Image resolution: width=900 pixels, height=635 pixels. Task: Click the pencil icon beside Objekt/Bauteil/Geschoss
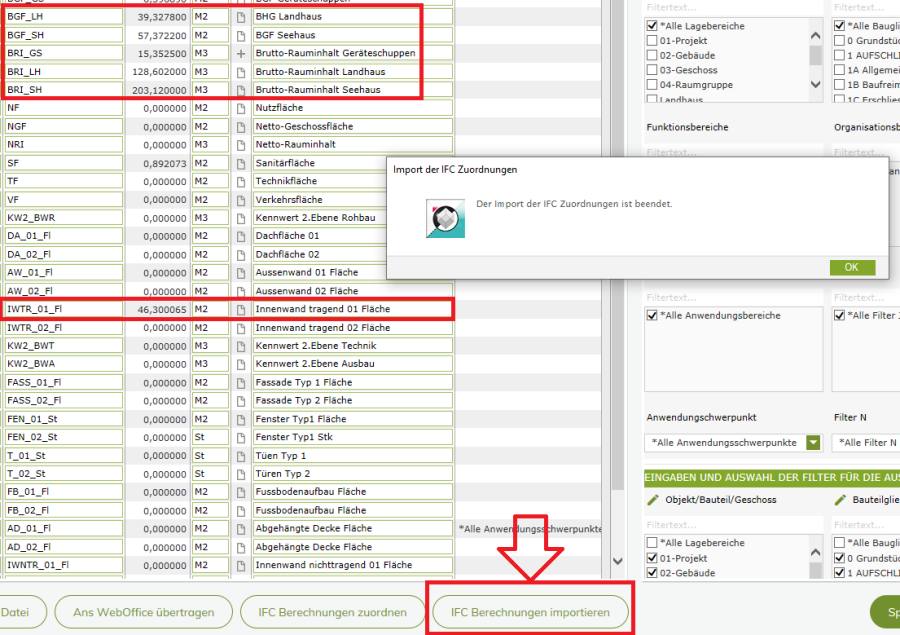coord(654,499)
